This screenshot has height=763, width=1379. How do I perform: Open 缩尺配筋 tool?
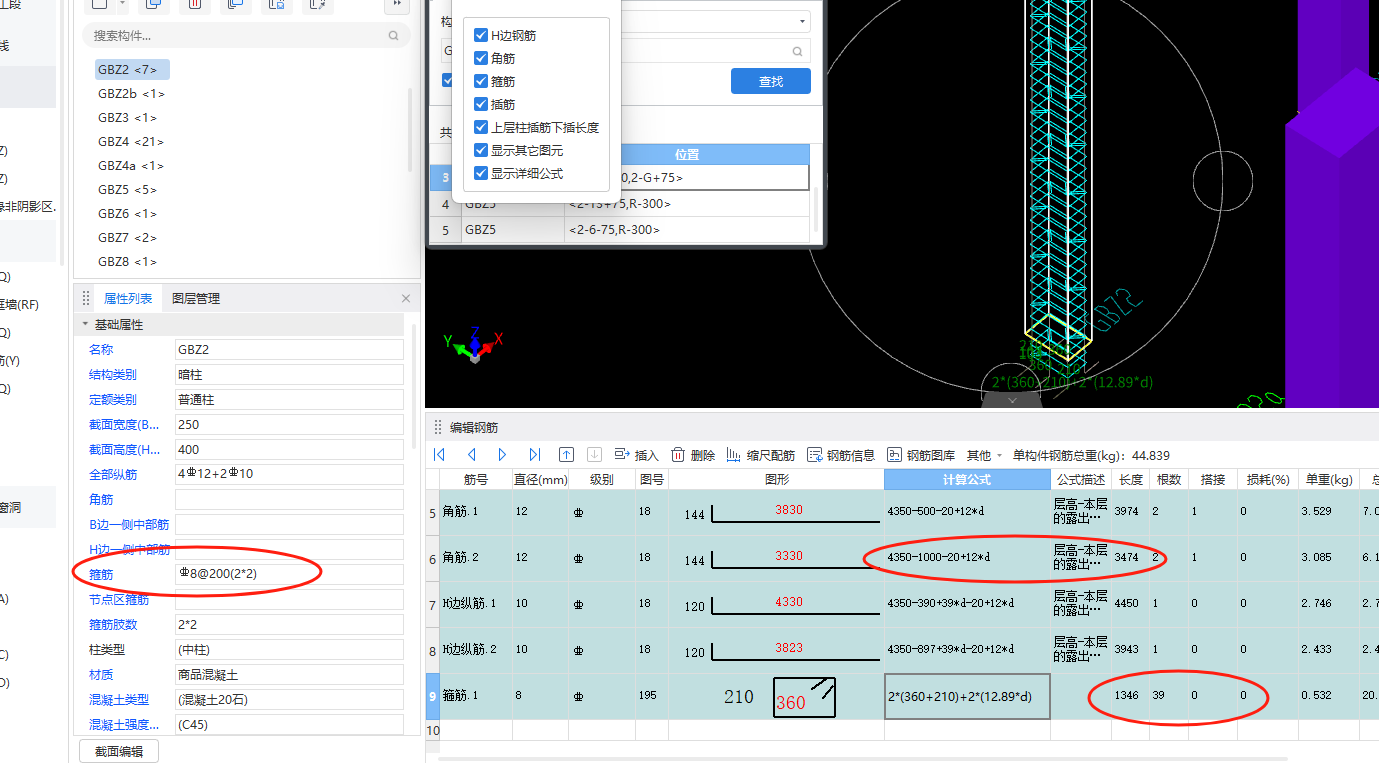click(760, 455)
